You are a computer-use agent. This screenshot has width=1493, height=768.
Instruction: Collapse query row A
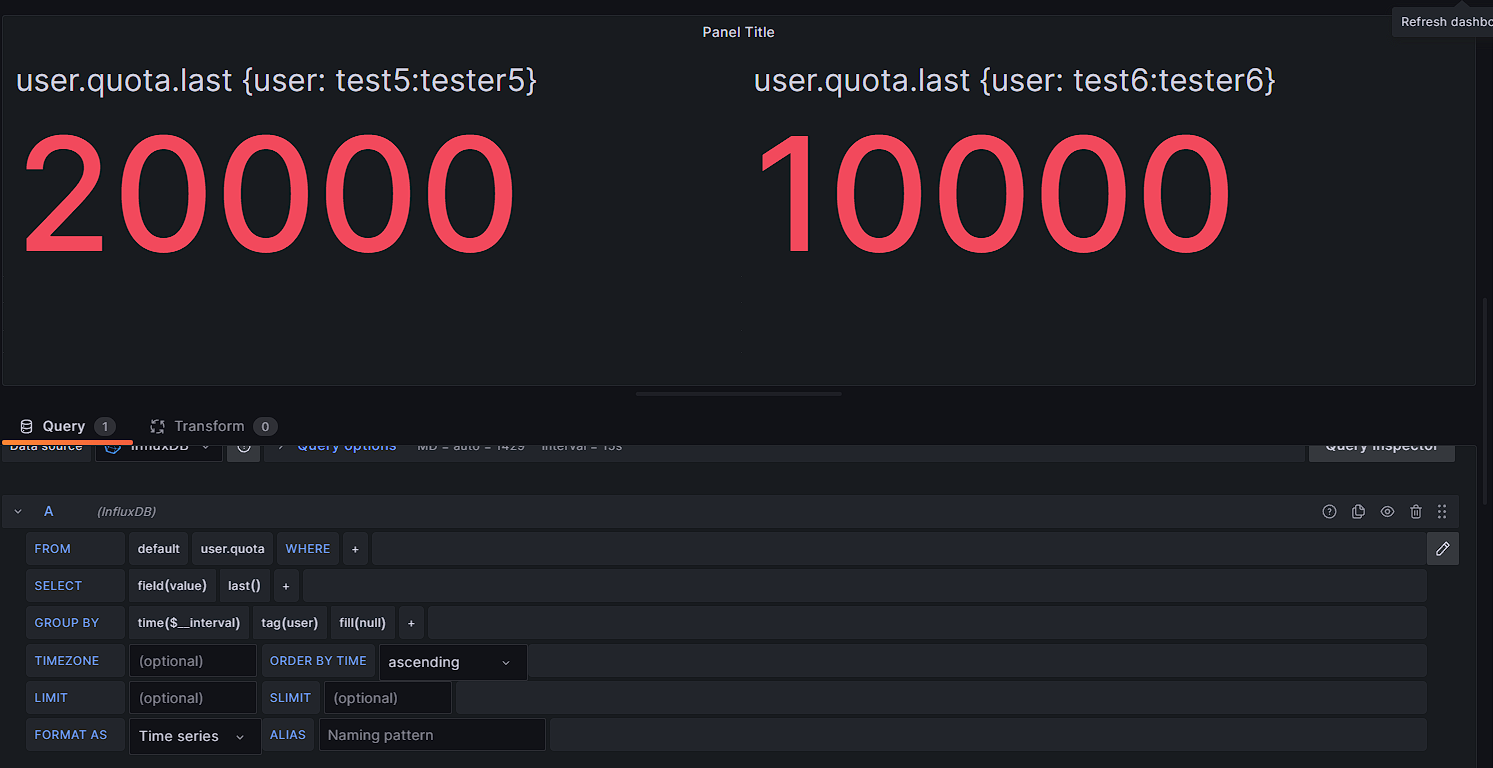coord(18,512)
